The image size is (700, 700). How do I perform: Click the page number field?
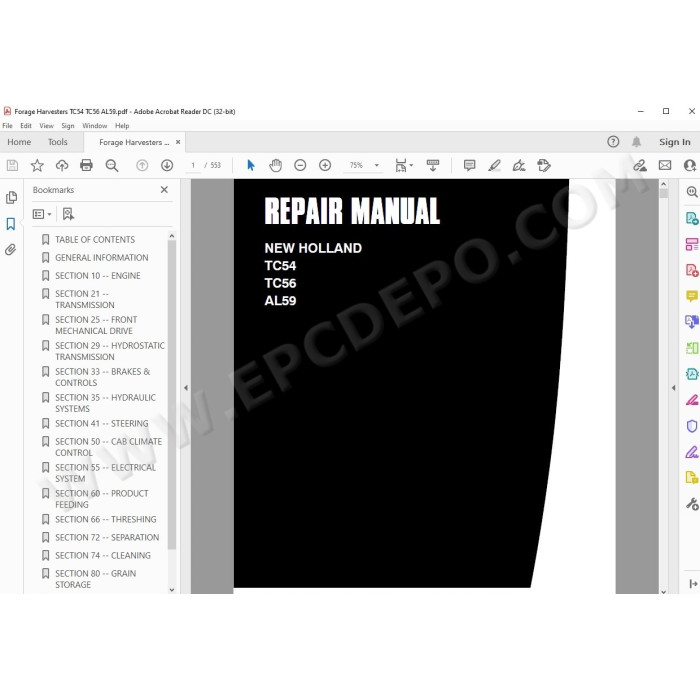(193, 165)
